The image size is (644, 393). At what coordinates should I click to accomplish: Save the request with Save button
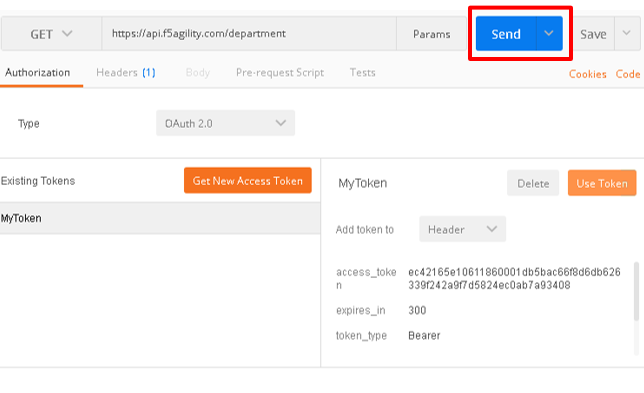(x=593, y=34)
